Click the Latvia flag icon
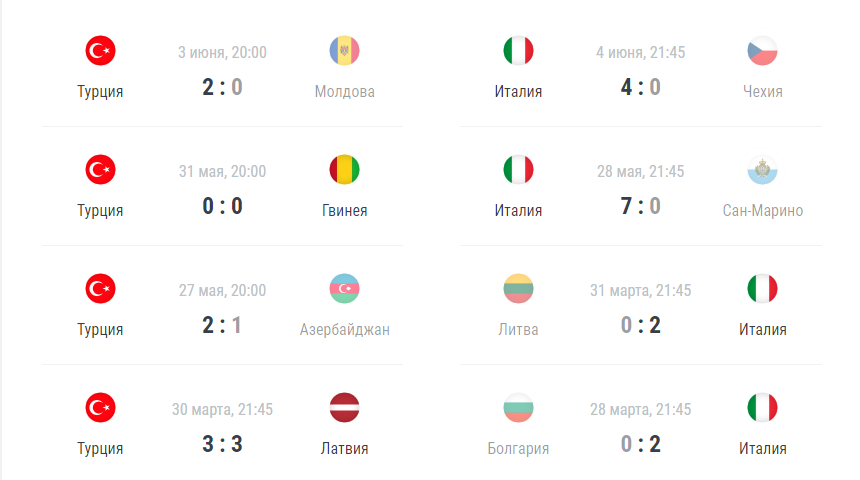 (344, 408)
